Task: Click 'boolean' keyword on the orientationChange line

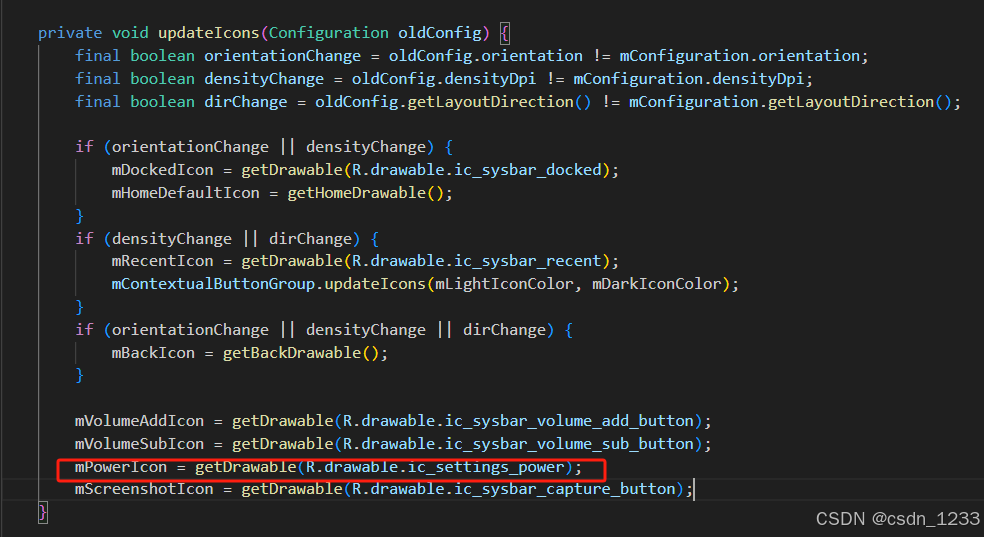Action: click(162, 56)
